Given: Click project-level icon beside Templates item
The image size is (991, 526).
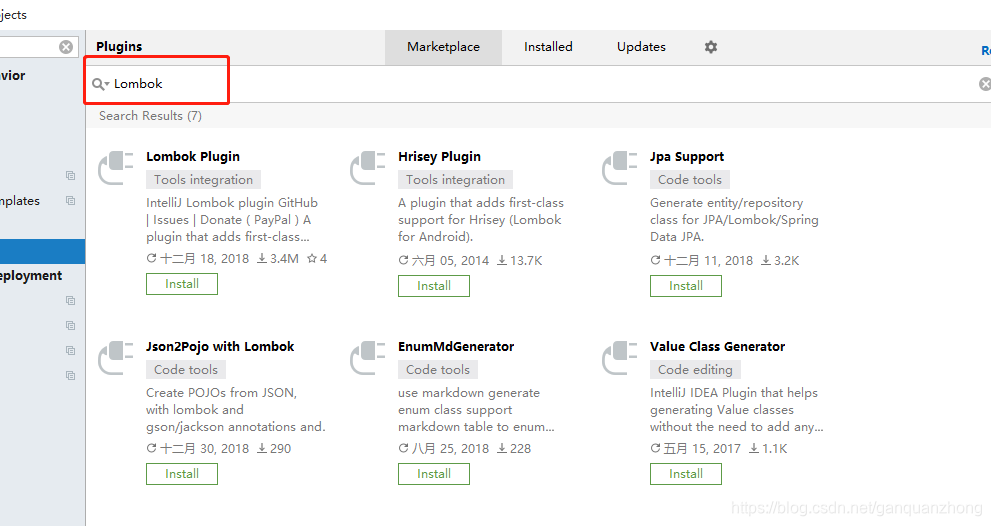Looking at the screenshot, I should pyautogui.click(x=71, y=200).
